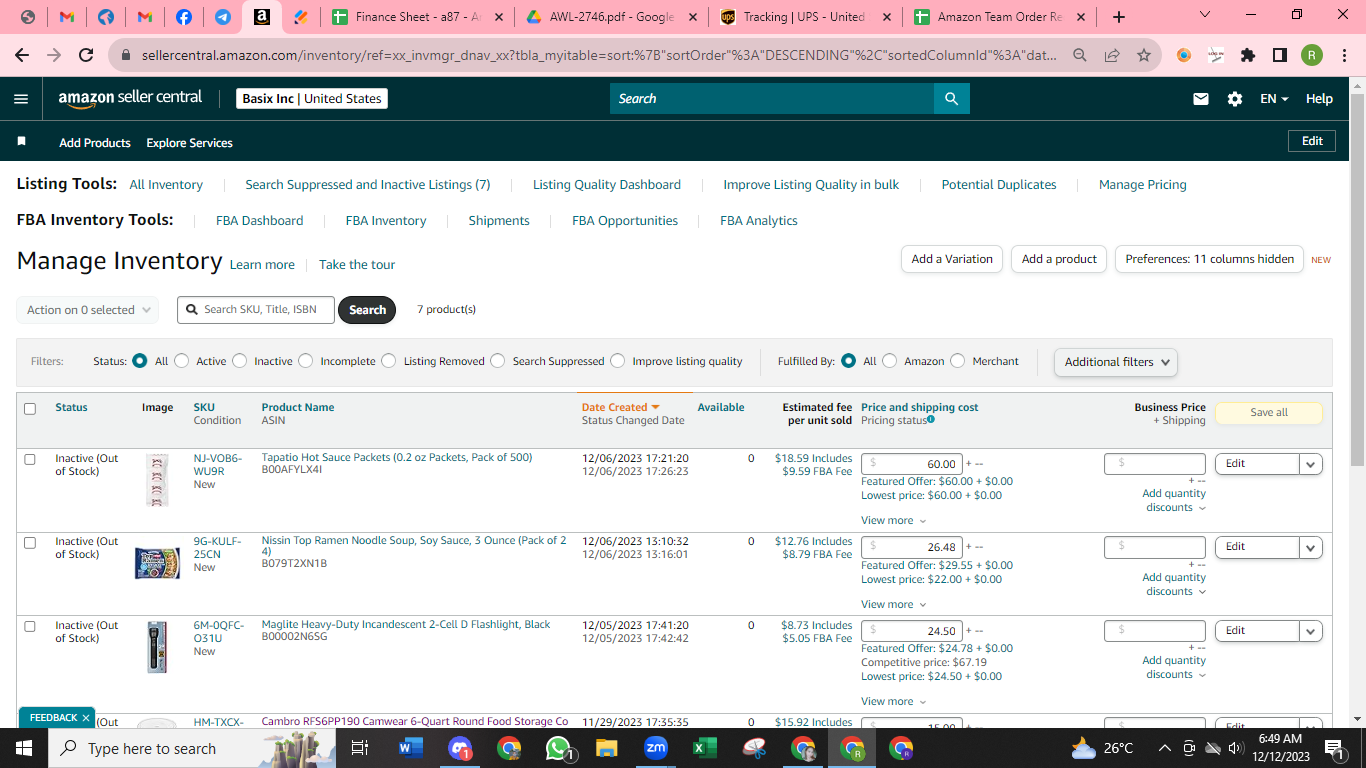Open the taskbar notification center icon
The image size is (1366, 768).
(1334, 748)
